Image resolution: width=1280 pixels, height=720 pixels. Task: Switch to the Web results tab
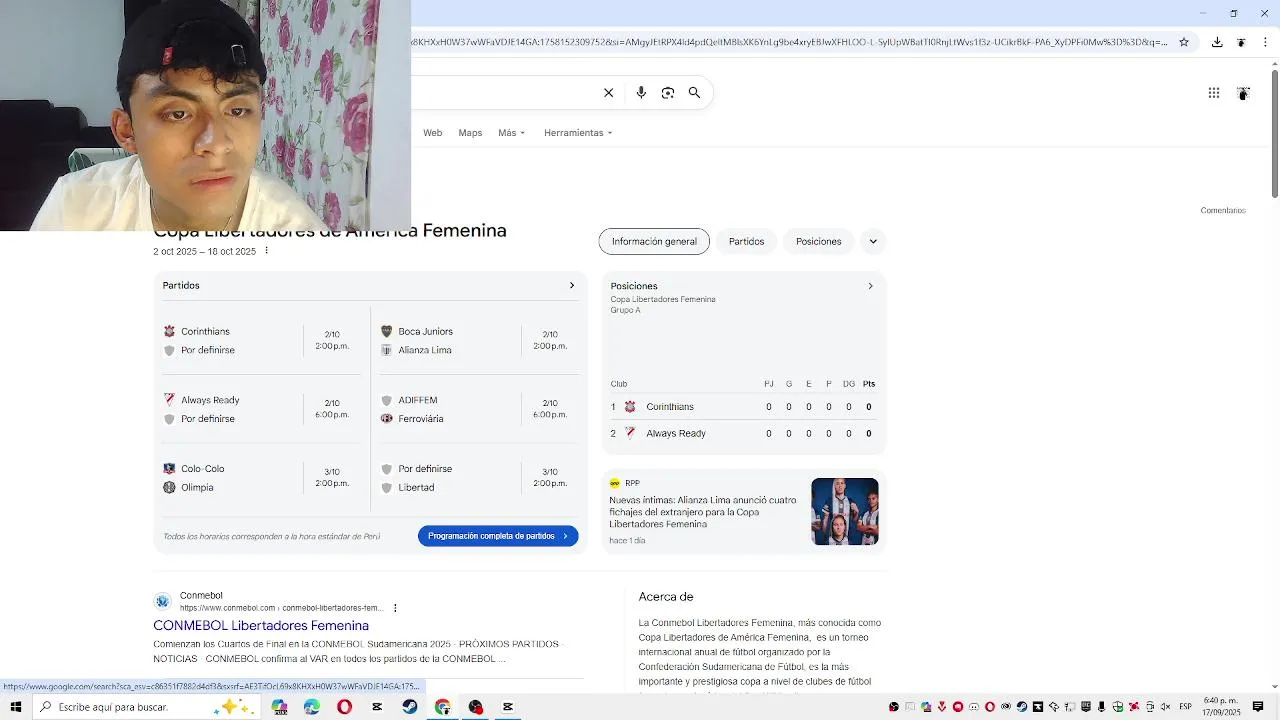432,133
